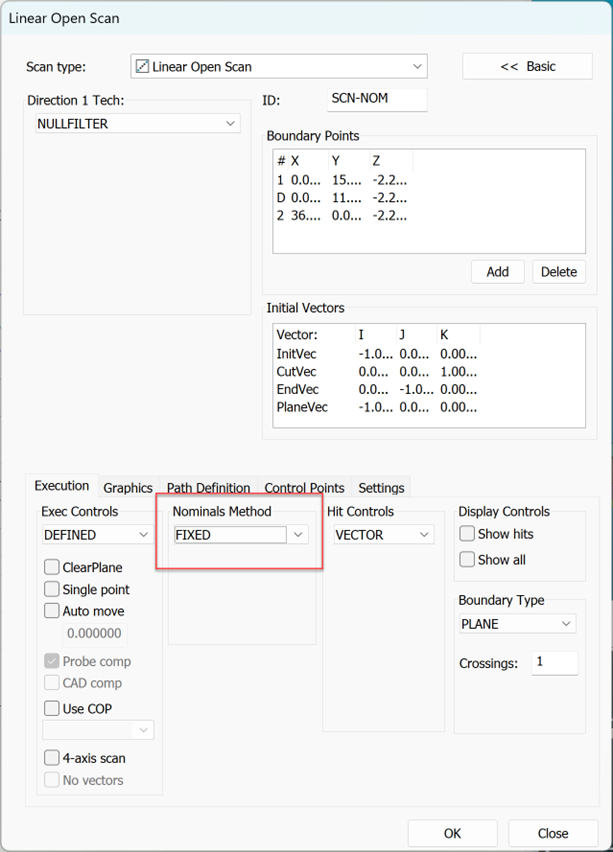The height and width of the screenshot is (852, 613).
Task: Click the Z column header in Boundary Points
Action: pos(391,161)
